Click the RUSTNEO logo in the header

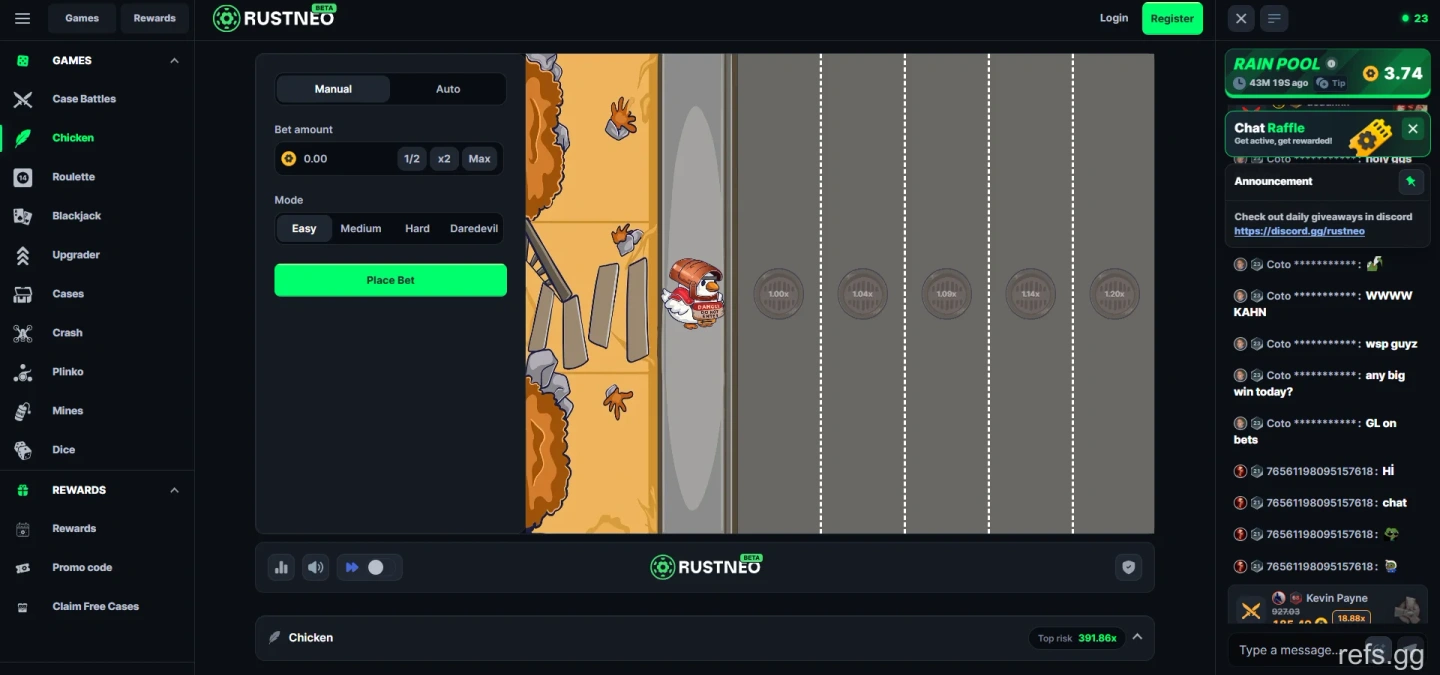pyautogui.click(x=275, y=18)
